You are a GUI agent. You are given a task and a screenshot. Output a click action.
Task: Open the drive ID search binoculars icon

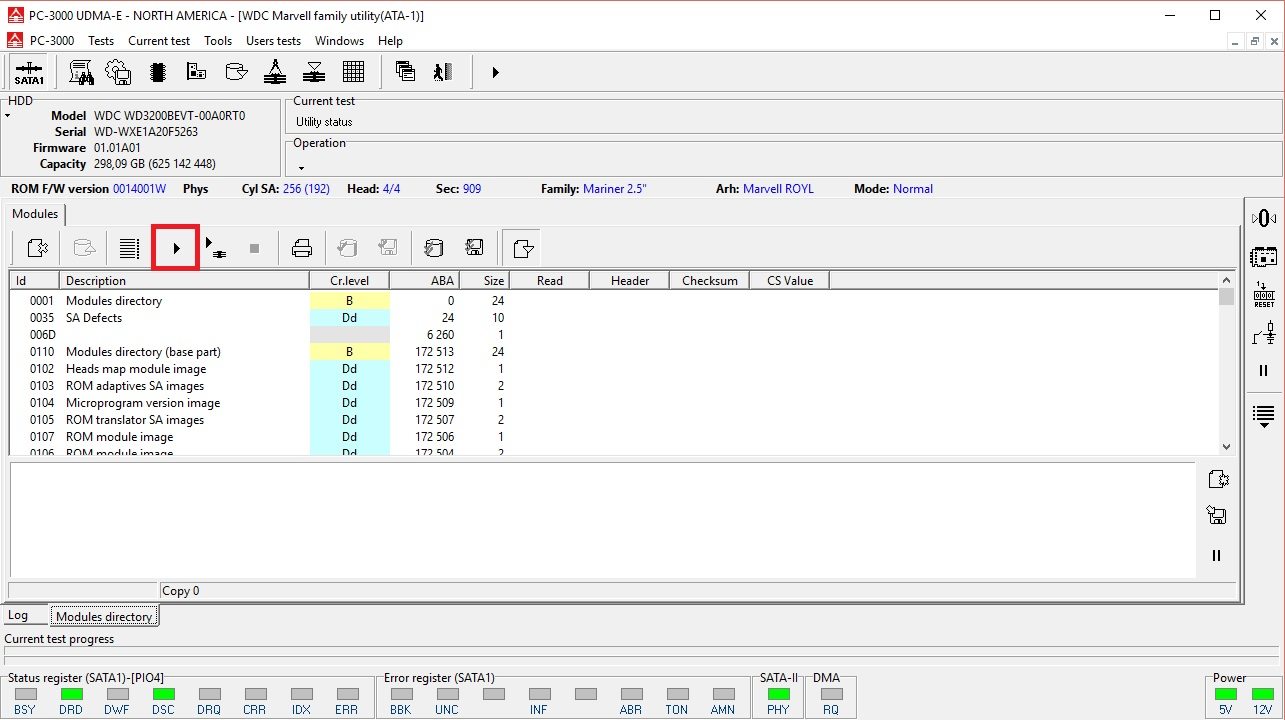point(81,72)
